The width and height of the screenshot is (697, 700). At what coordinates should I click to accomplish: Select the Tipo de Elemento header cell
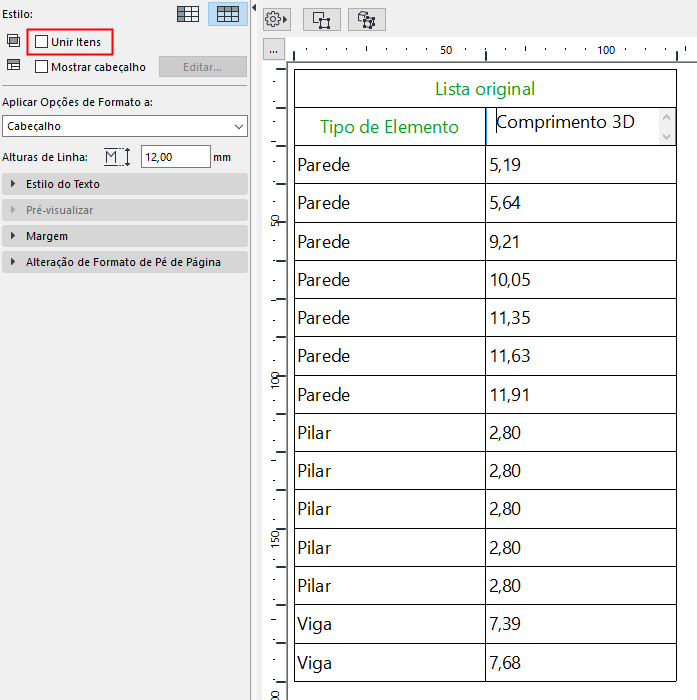pyautogui.click(x=390, y=126)
